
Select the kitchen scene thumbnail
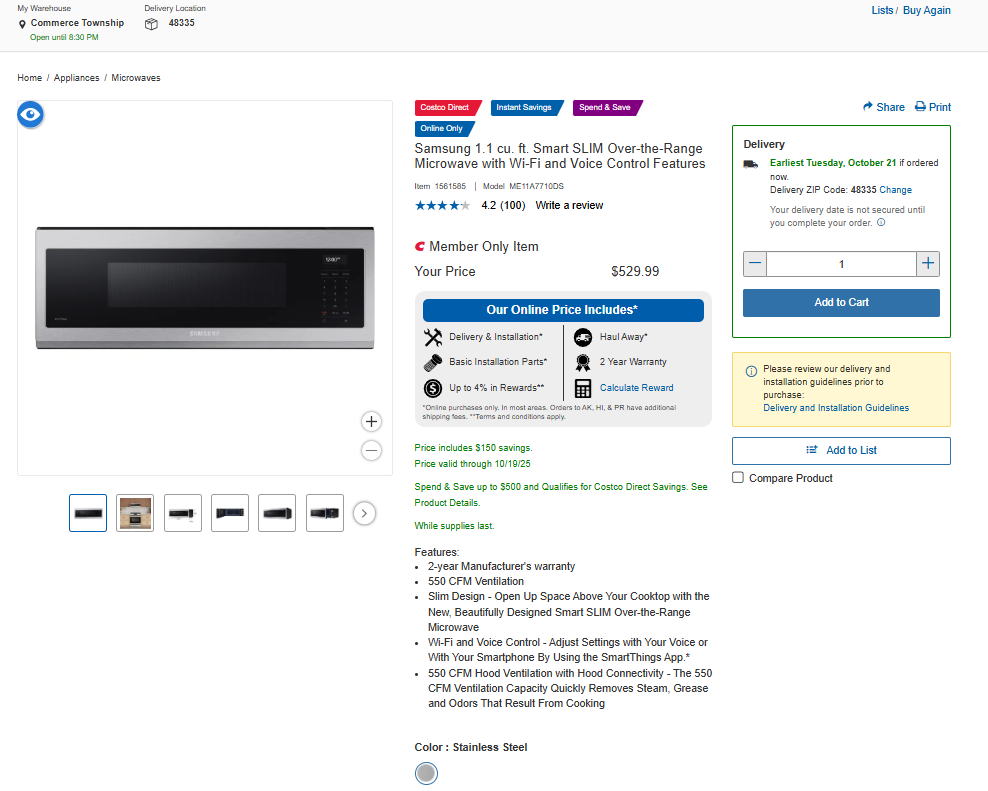click(x=135, y=513)
